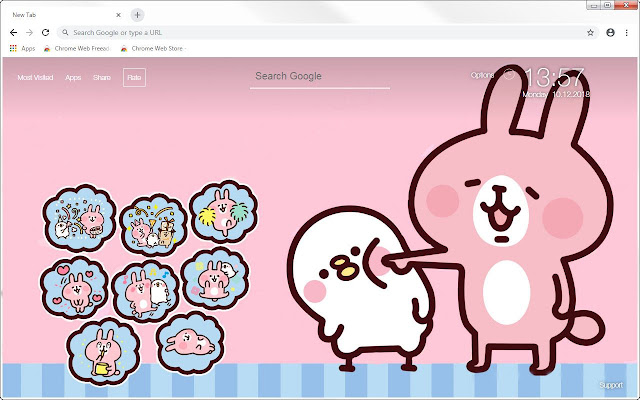Open the Apps bookmarks shortcut
The width and height of the screenshot is (640, 400).
pyautogui.click(x=22, y=49)
